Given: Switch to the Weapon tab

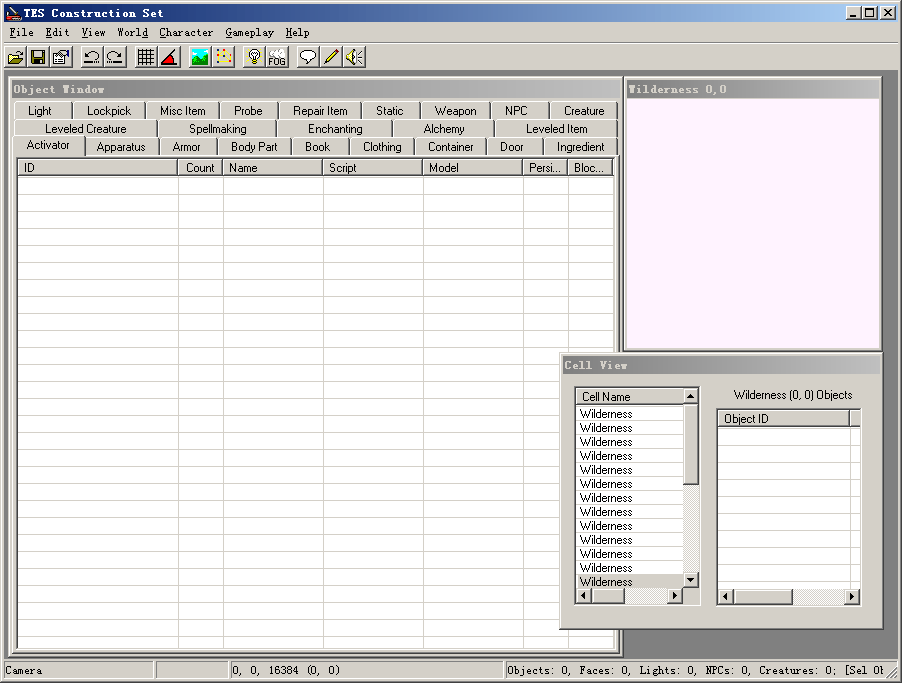Looking at the screenshot, I should 455,110.
